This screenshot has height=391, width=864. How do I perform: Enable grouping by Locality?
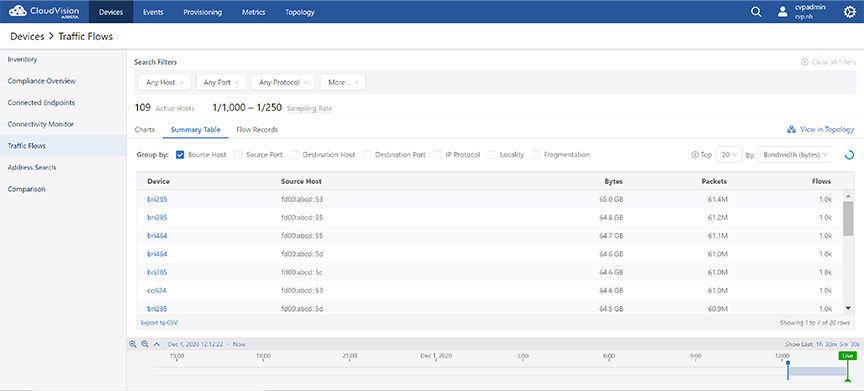click(x=492, y=155)
